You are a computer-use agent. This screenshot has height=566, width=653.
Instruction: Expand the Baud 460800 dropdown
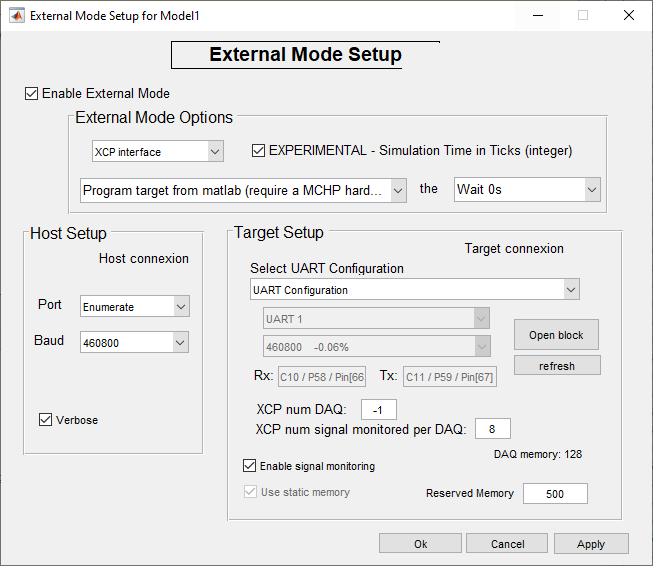tap(134, 343)
